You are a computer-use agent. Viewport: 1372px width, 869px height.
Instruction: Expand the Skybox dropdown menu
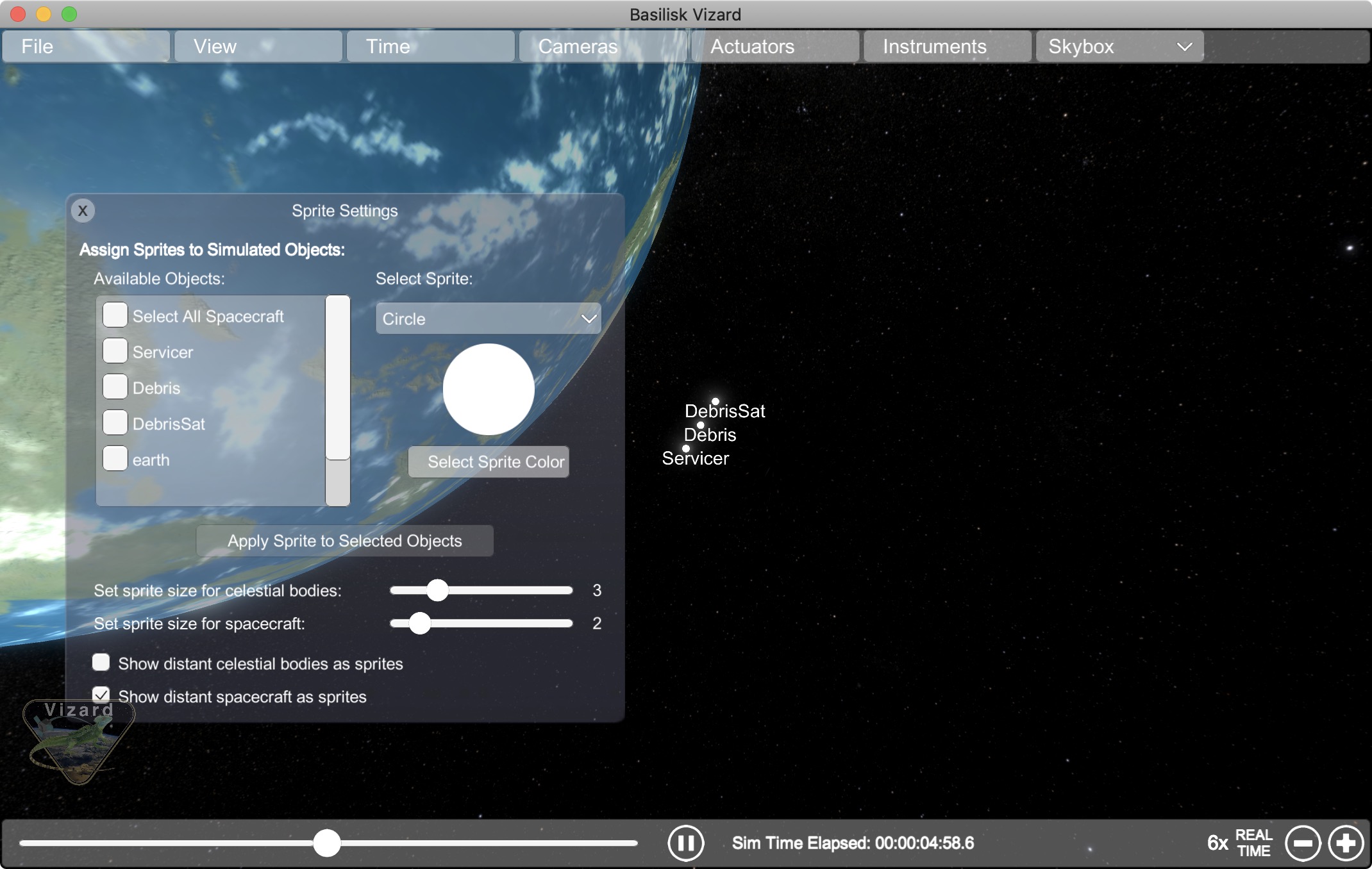click(x=1119, y=46)
